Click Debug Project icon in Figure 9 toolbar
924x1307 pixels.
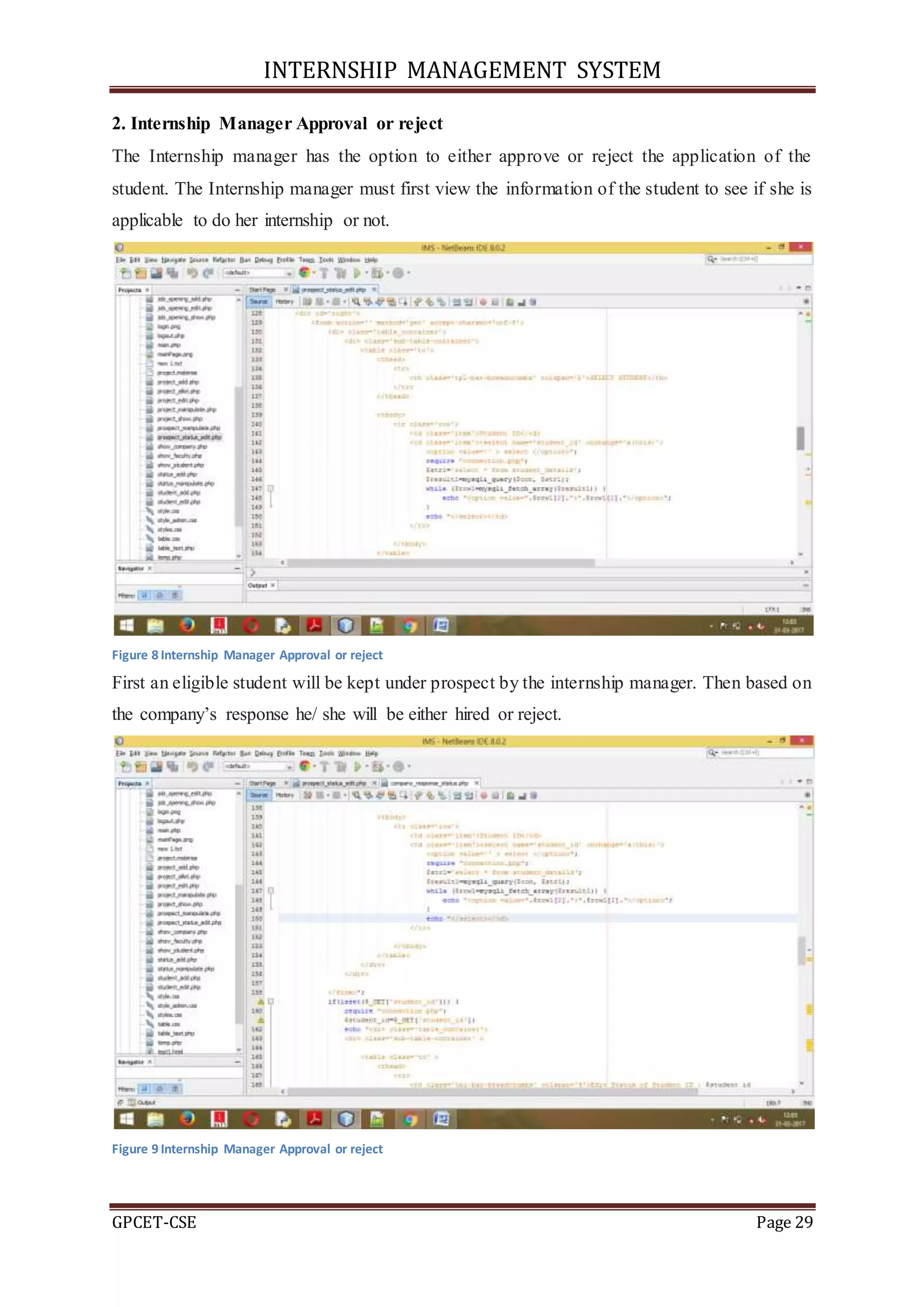(377, 766)
